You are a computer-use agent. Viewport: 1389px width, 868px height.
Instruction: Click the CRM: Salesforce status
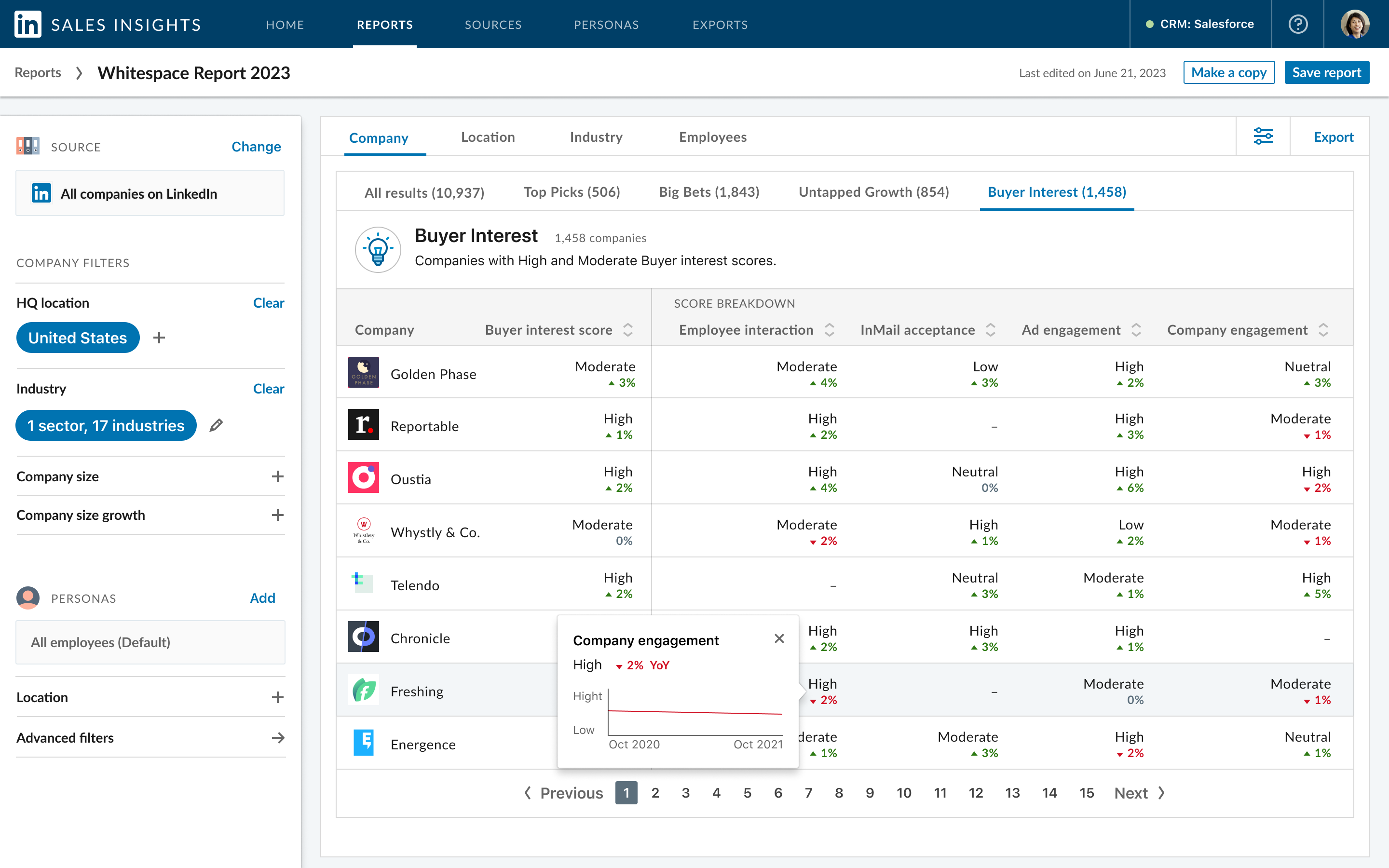pyautogui.click(x=1199, y=24)
